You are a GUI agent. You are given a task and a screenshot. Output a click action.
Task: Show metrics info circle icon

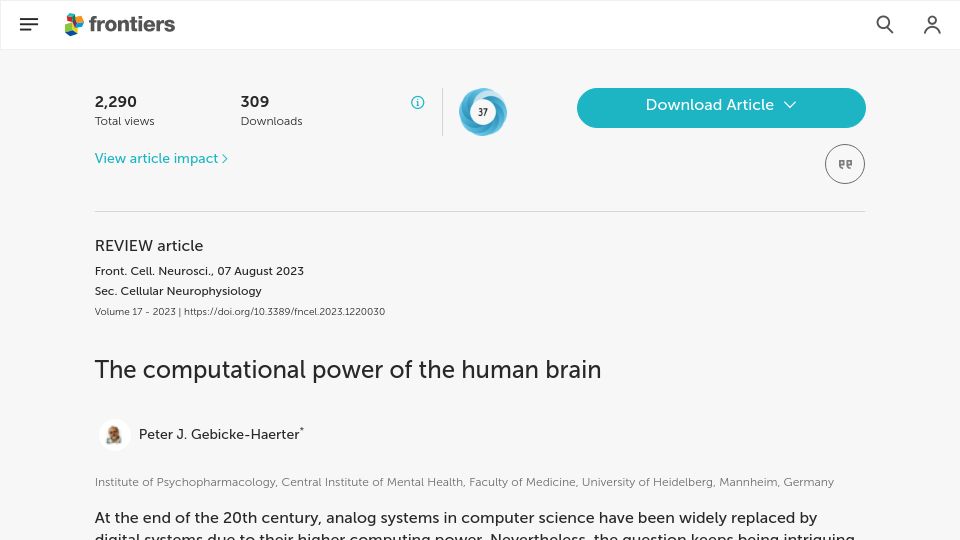point(418,102)
